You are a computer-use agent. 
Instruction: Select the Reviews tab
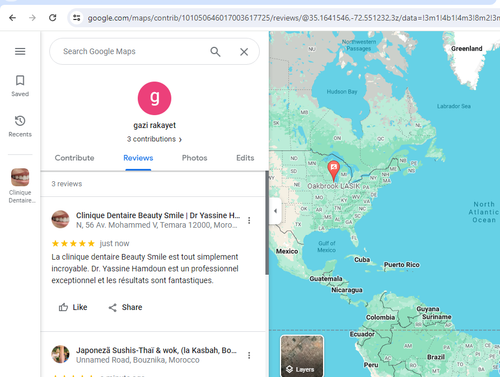click(x=138, y=158)
